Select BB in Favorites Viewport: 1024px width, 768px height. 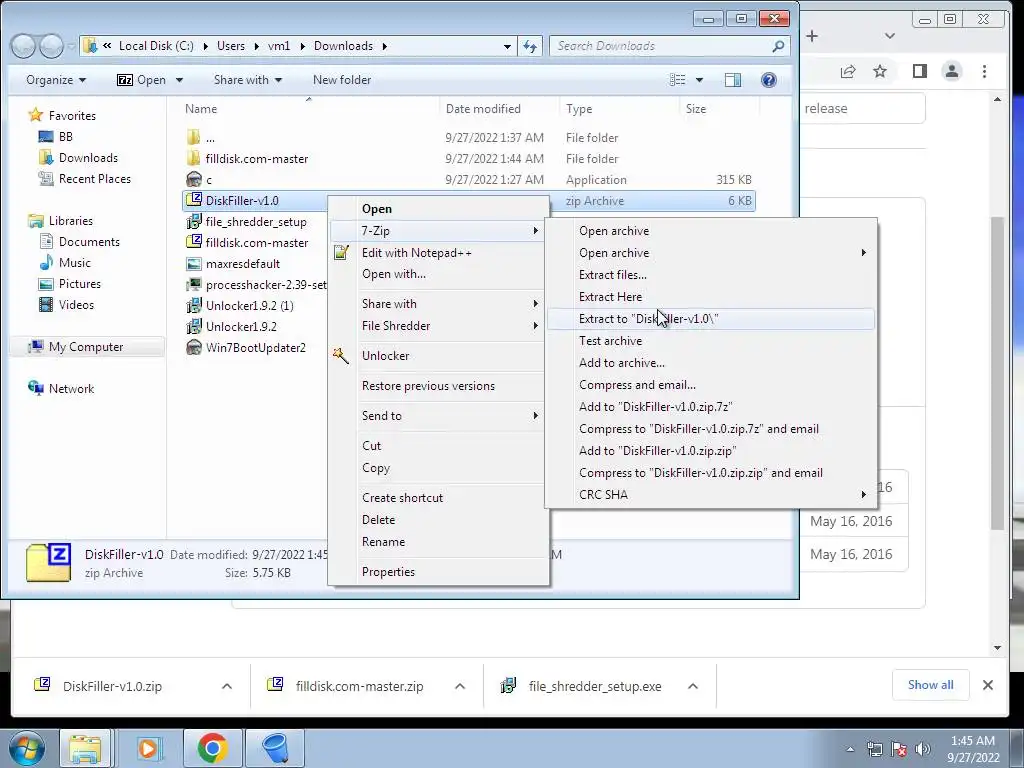(56, 137)
